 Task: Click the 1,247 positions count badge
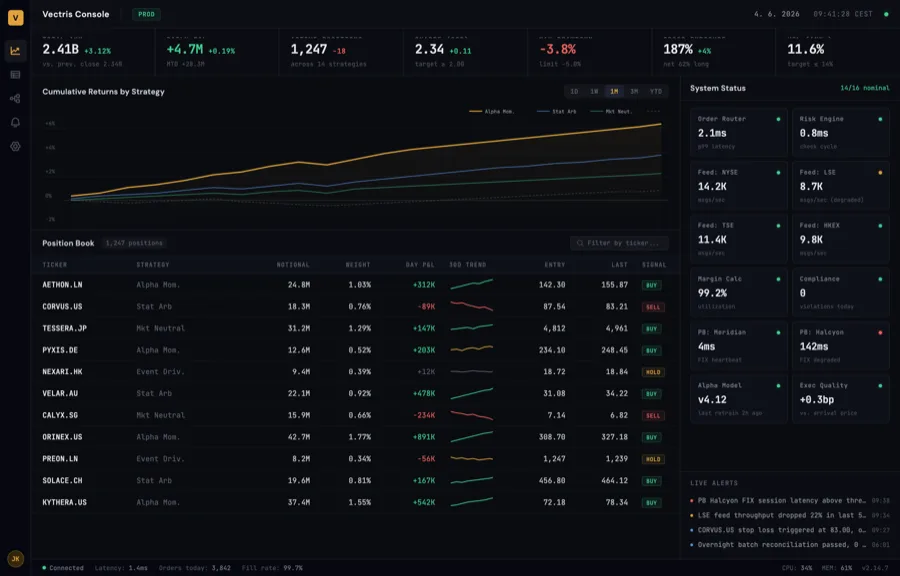coord(134,243)
